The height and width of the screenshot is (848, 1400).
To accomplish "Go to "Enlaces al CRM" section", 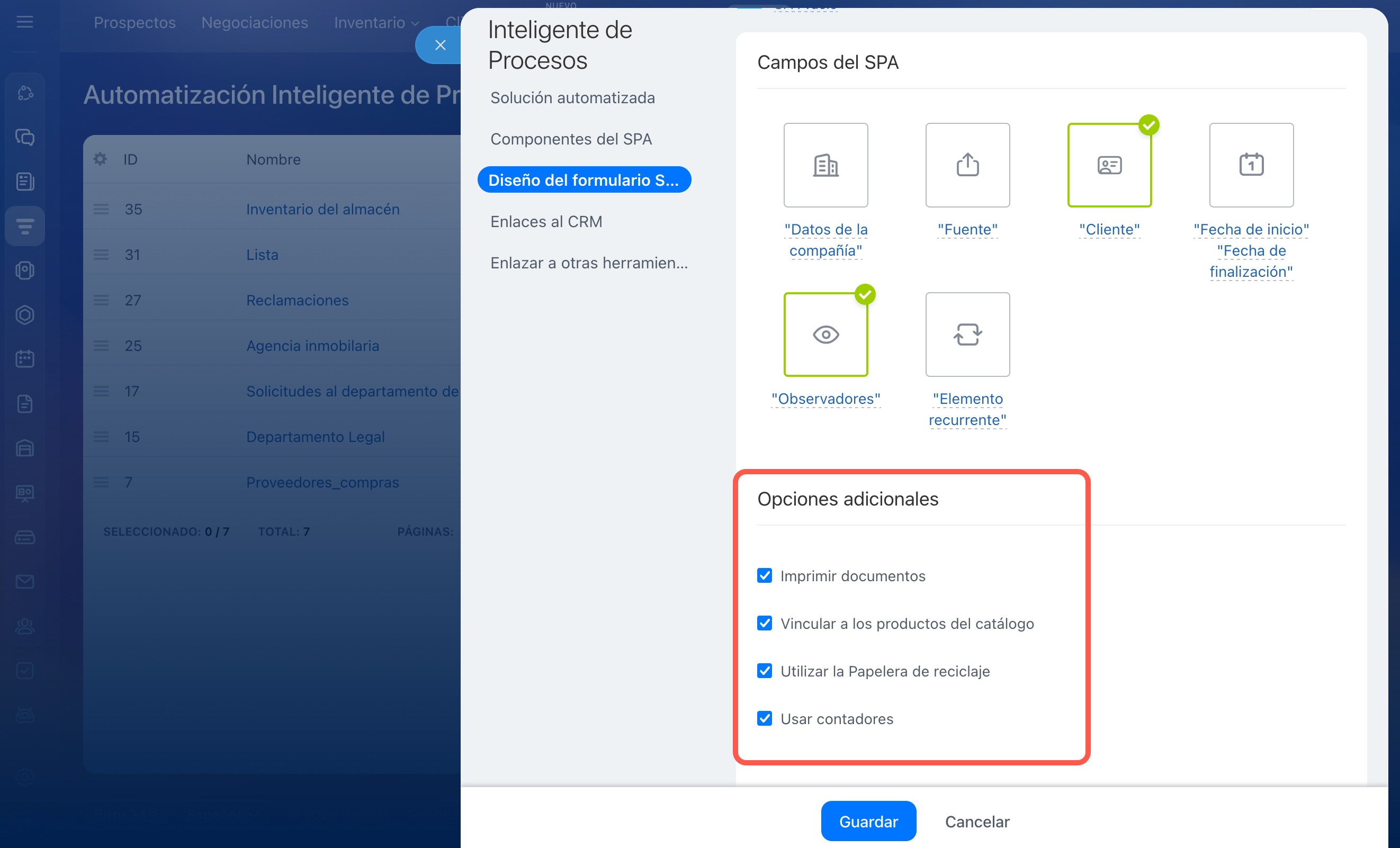I will (545, 221).
